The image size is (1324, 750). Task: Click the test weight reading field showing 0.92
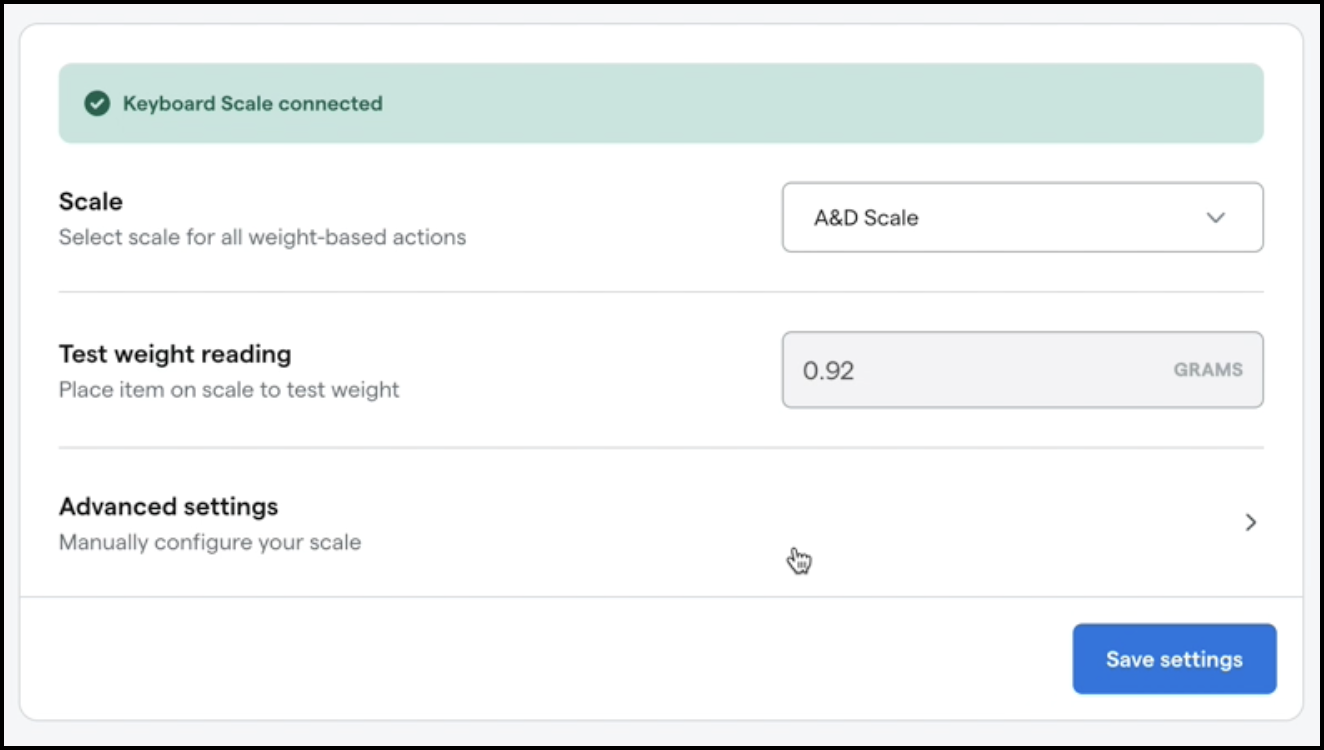tap(1022, 370)
